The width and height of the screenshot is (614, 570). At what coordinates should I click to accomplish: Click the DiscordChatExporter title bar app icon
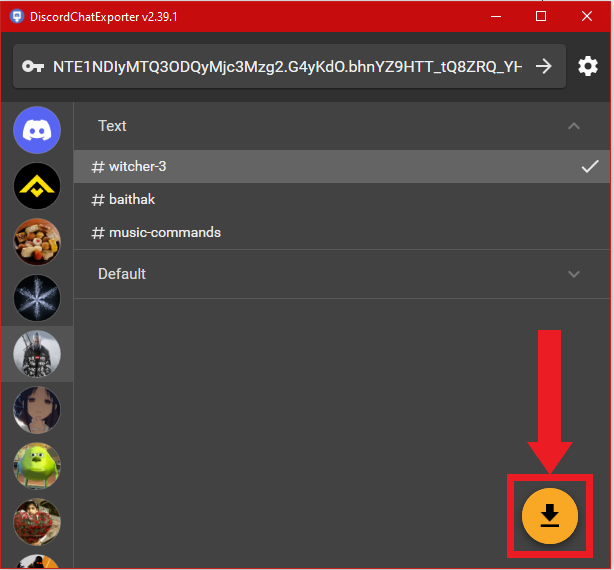pyautogui.click(x=17, y=16)
